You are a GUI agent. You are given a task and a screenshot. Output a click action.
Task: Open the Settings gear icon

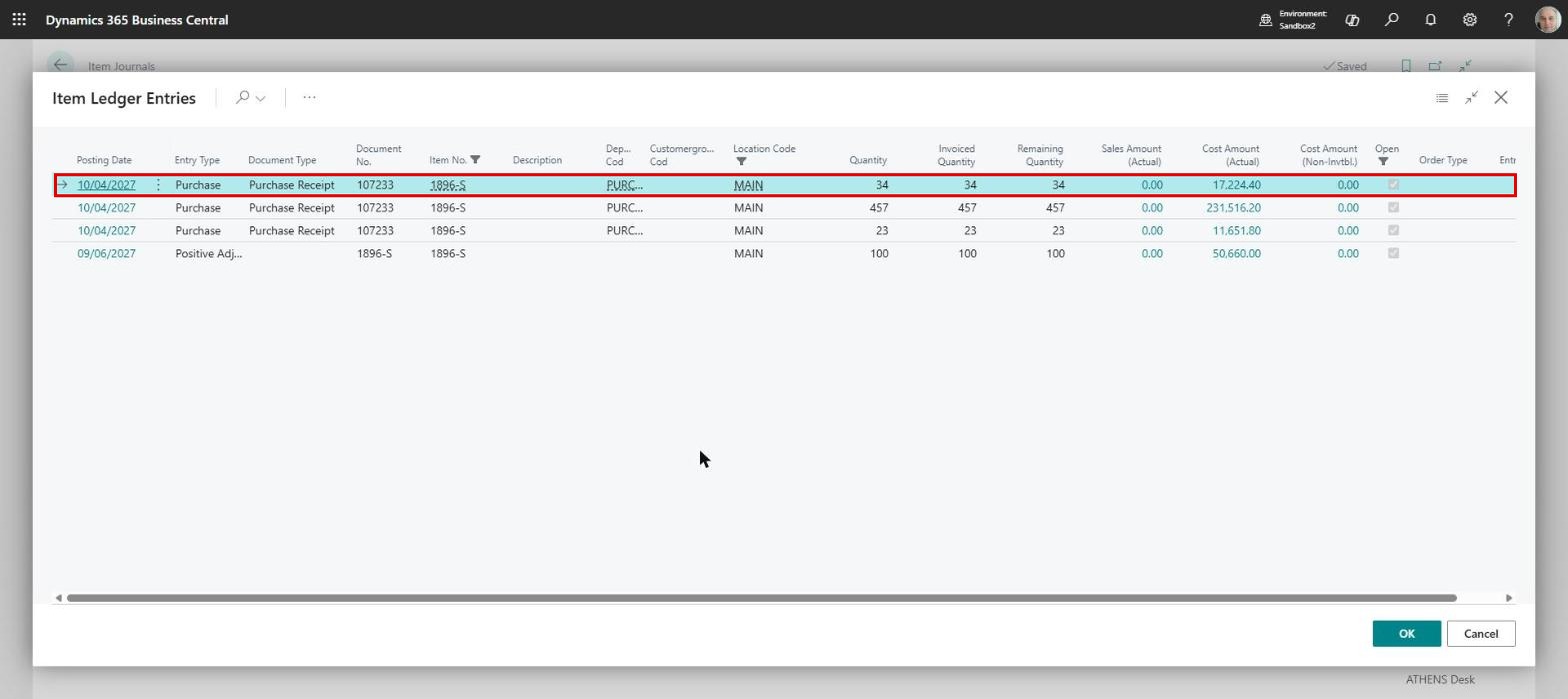click(1469, 19)
